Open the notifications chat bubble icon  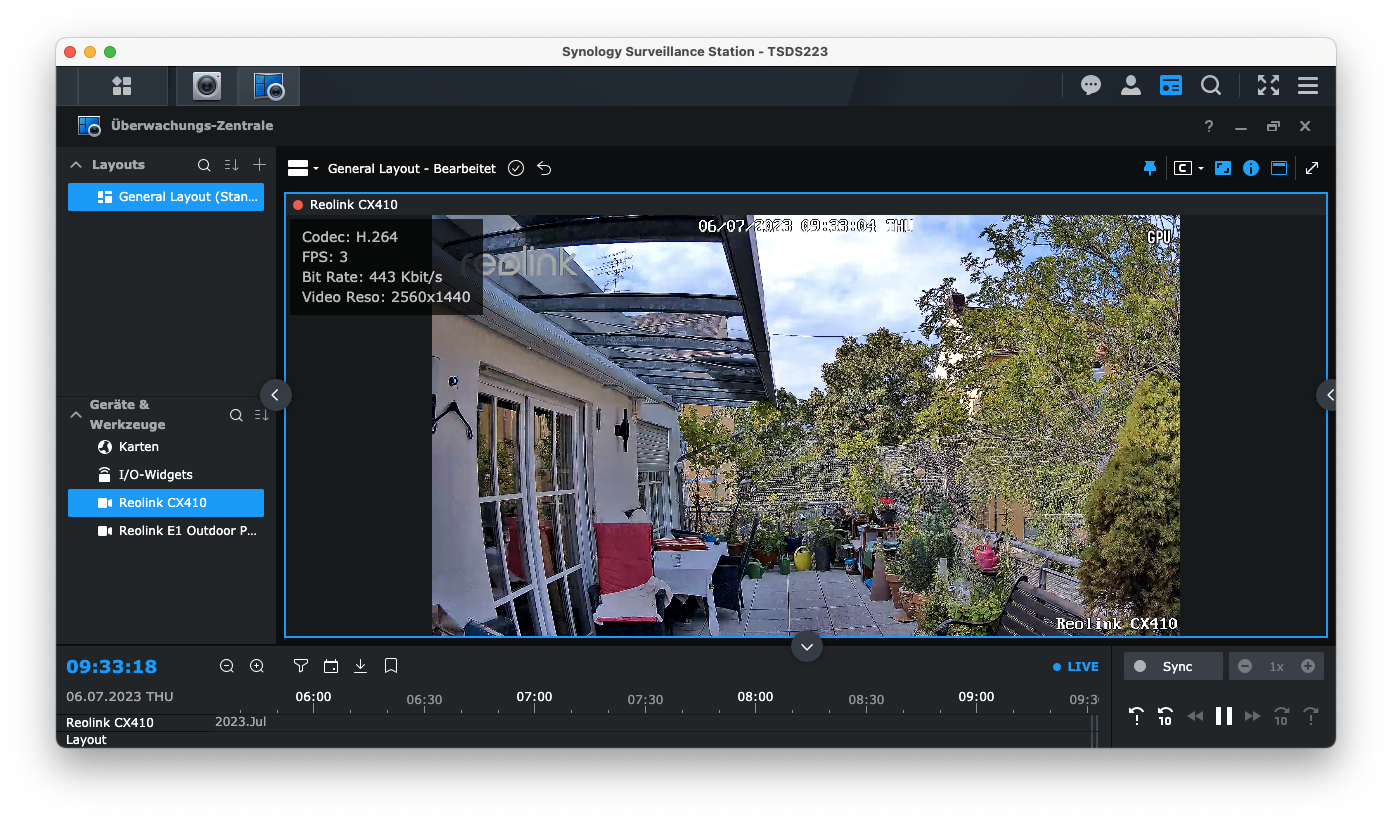point(1091,86)
